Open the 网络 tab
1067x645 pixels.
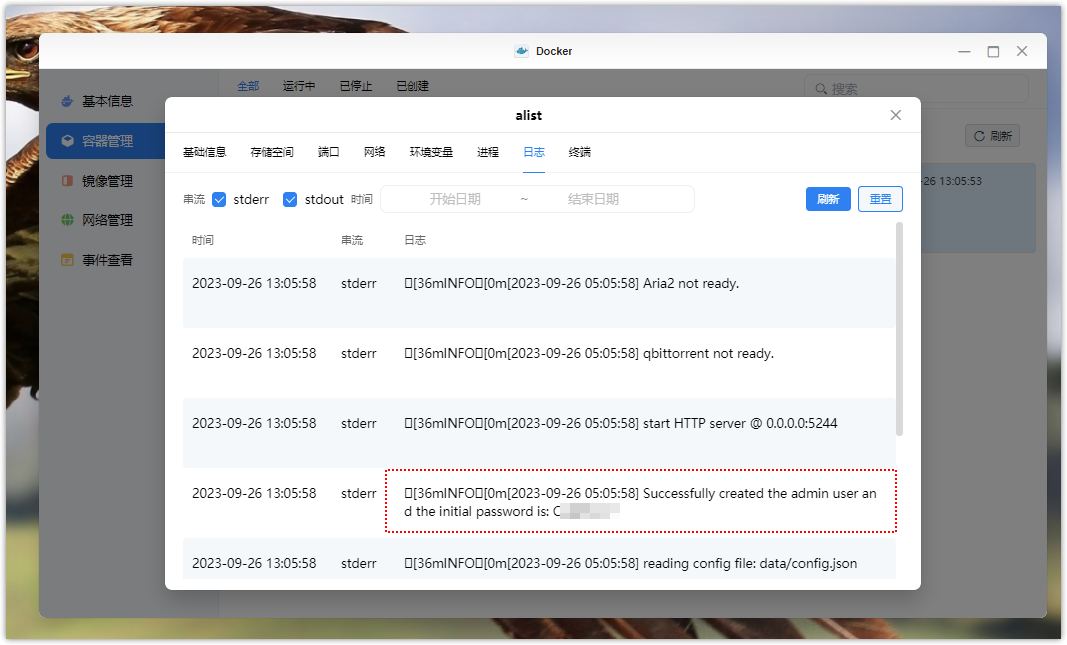pos(374,152)
